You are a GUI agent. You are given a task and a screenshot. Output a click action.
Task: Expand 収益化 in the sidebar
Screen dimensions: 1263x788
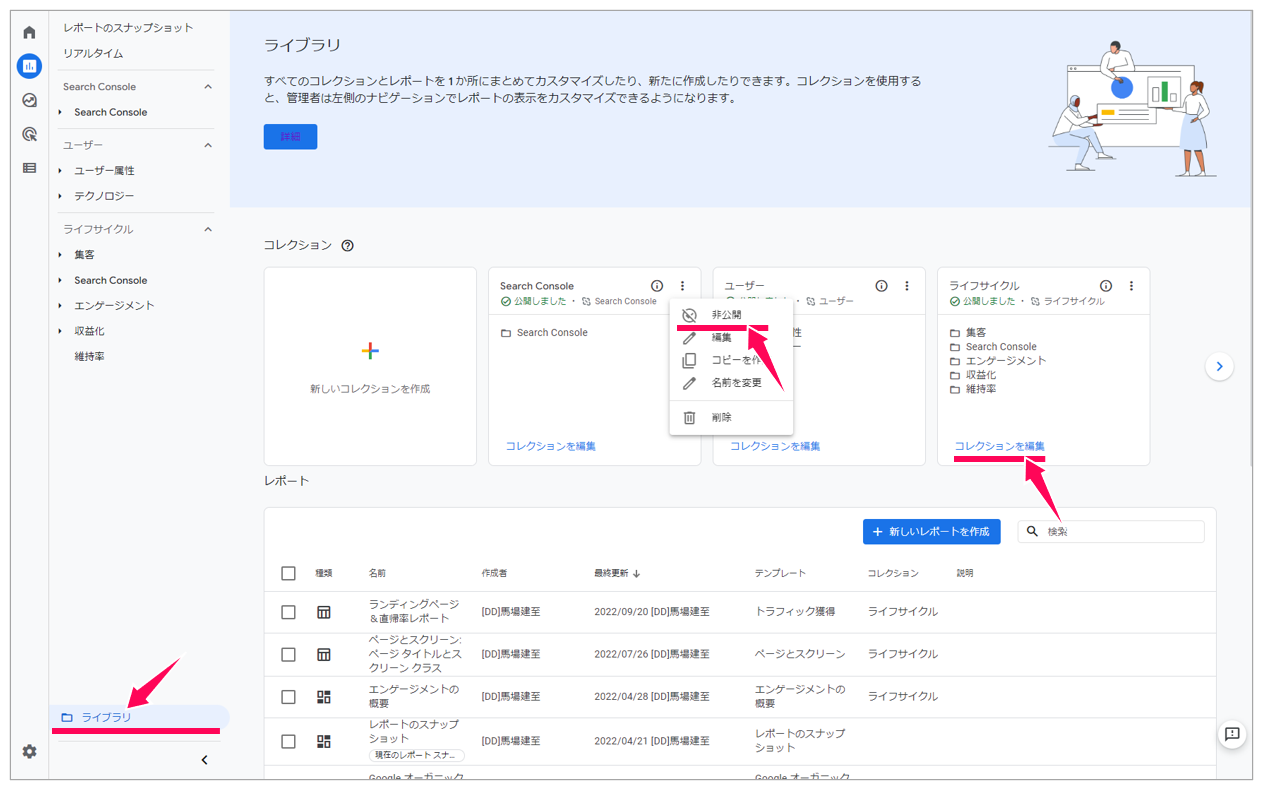point(60,331)
